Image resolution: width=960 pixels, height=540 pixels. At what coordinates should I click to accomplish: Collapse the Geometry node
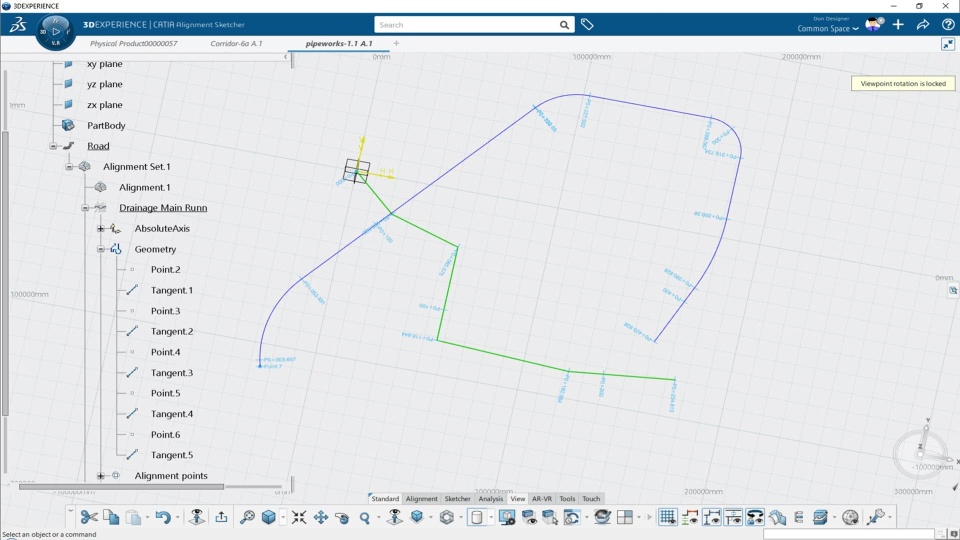pos(101,249)
